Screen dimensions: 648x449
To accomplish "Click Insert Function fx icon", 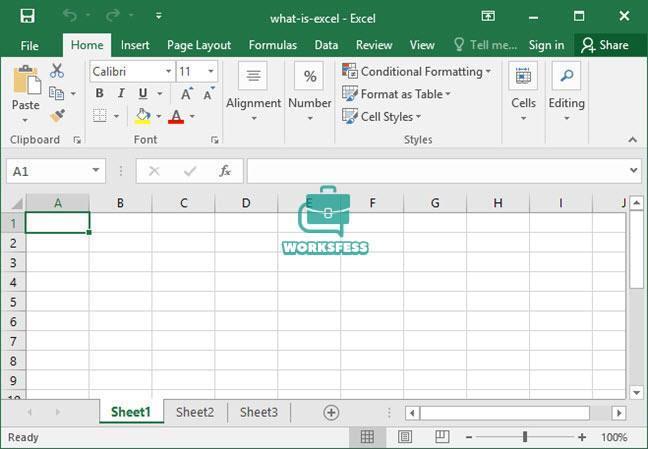I will point(225,171).
